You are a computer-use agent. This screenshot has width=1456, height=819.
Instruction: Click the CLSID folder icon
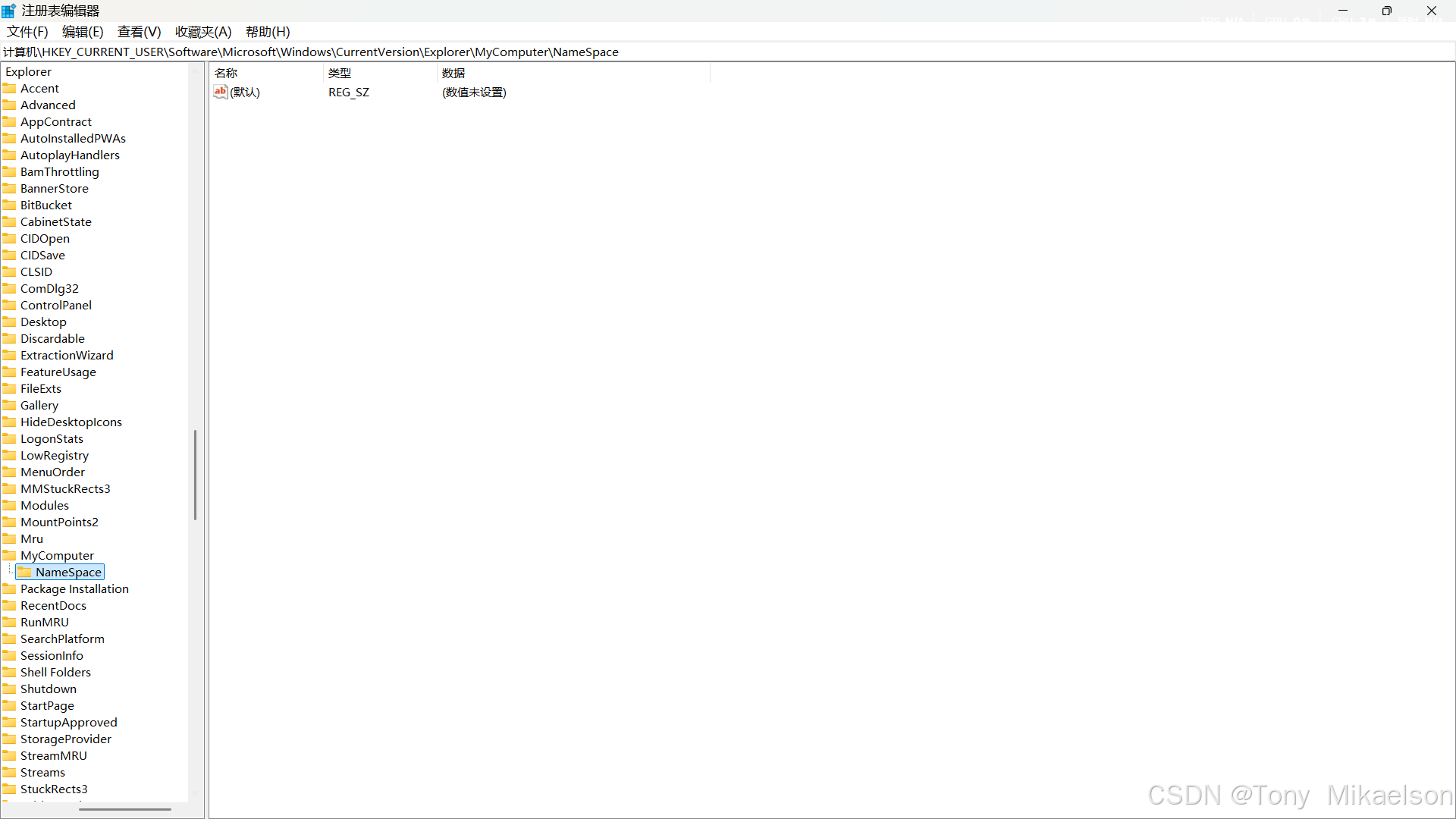10,271
